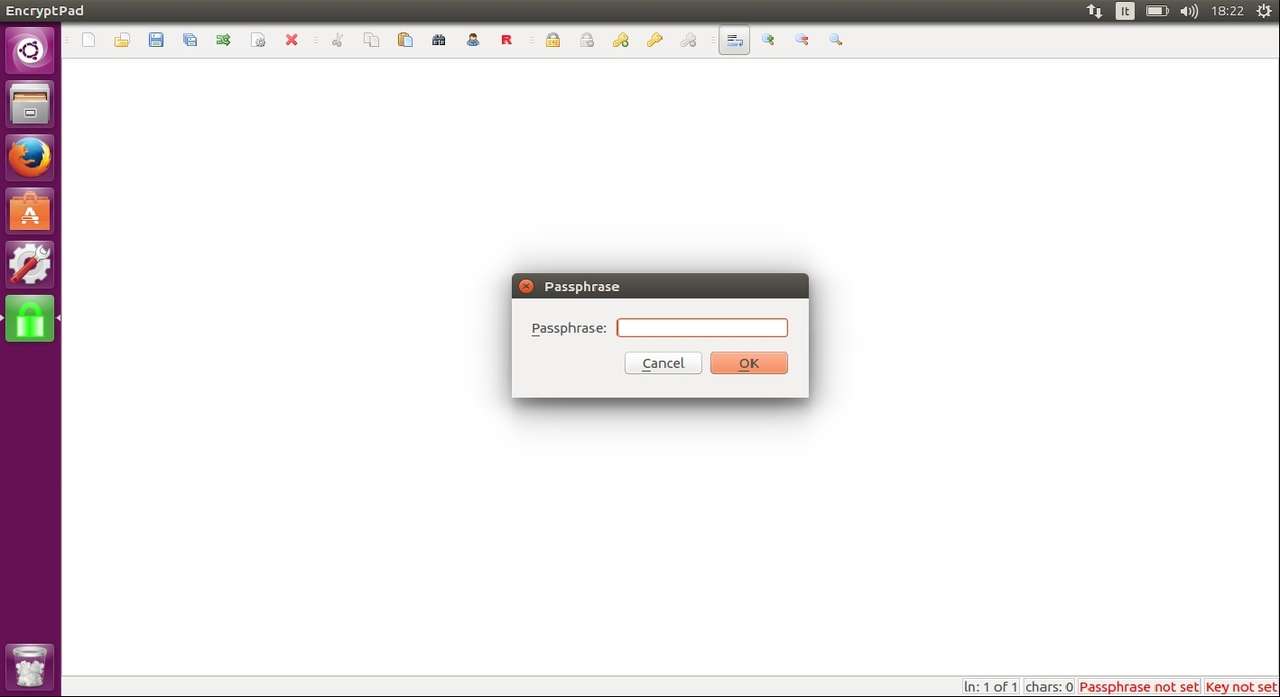This screenshot has width=1280, height=697.
Task: Click the New file blank page icon
Action: coord(89,40)
